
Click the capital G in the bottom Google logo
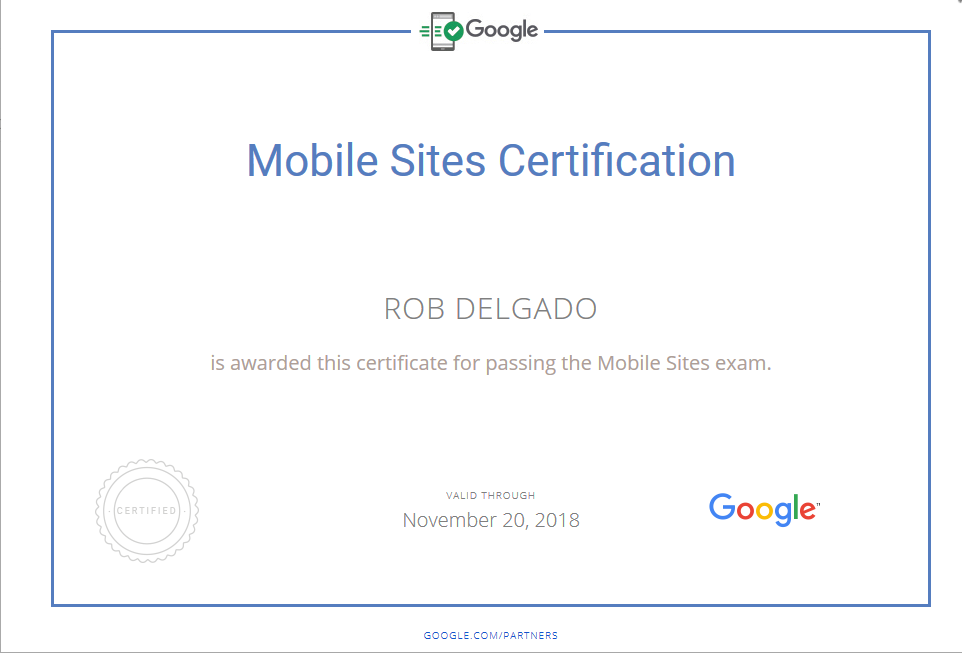click(x=721, y=509)
